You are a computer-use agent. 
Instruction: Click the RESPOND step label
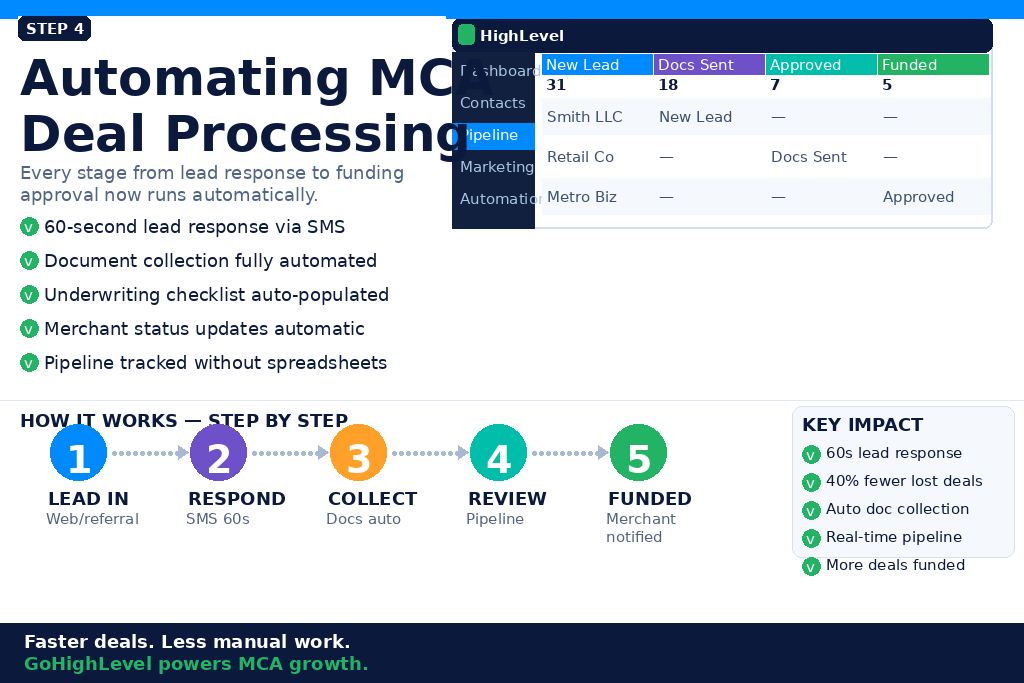(236, 499)
